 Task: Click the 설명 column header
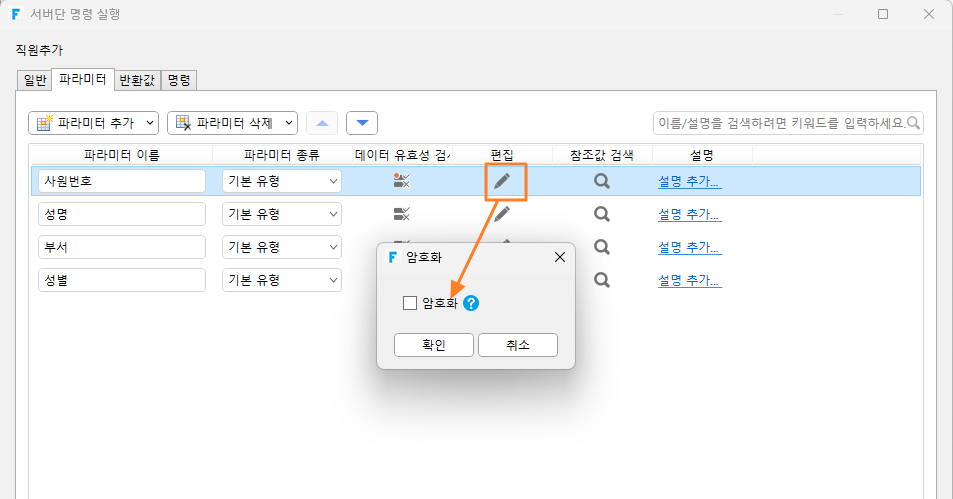pos(702,155)
